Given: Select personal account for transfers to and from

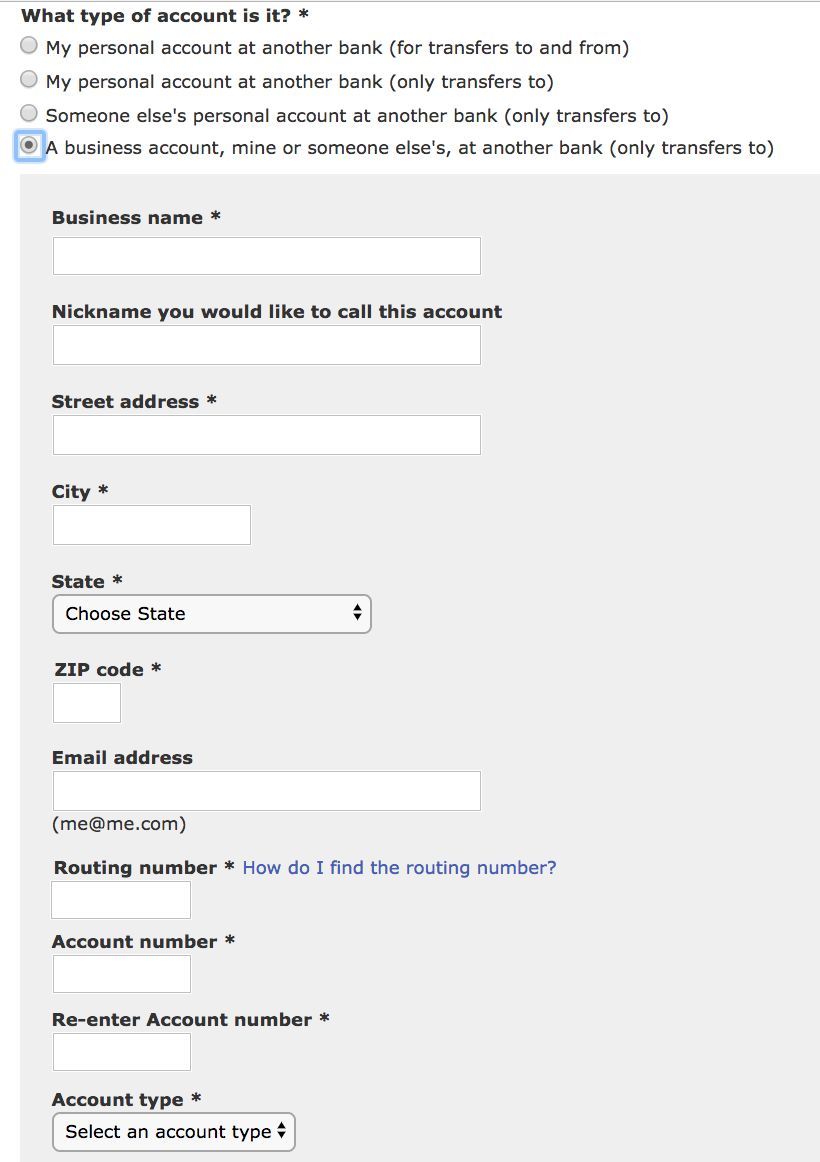Looking at the screenshot, I should coord(29,46).
